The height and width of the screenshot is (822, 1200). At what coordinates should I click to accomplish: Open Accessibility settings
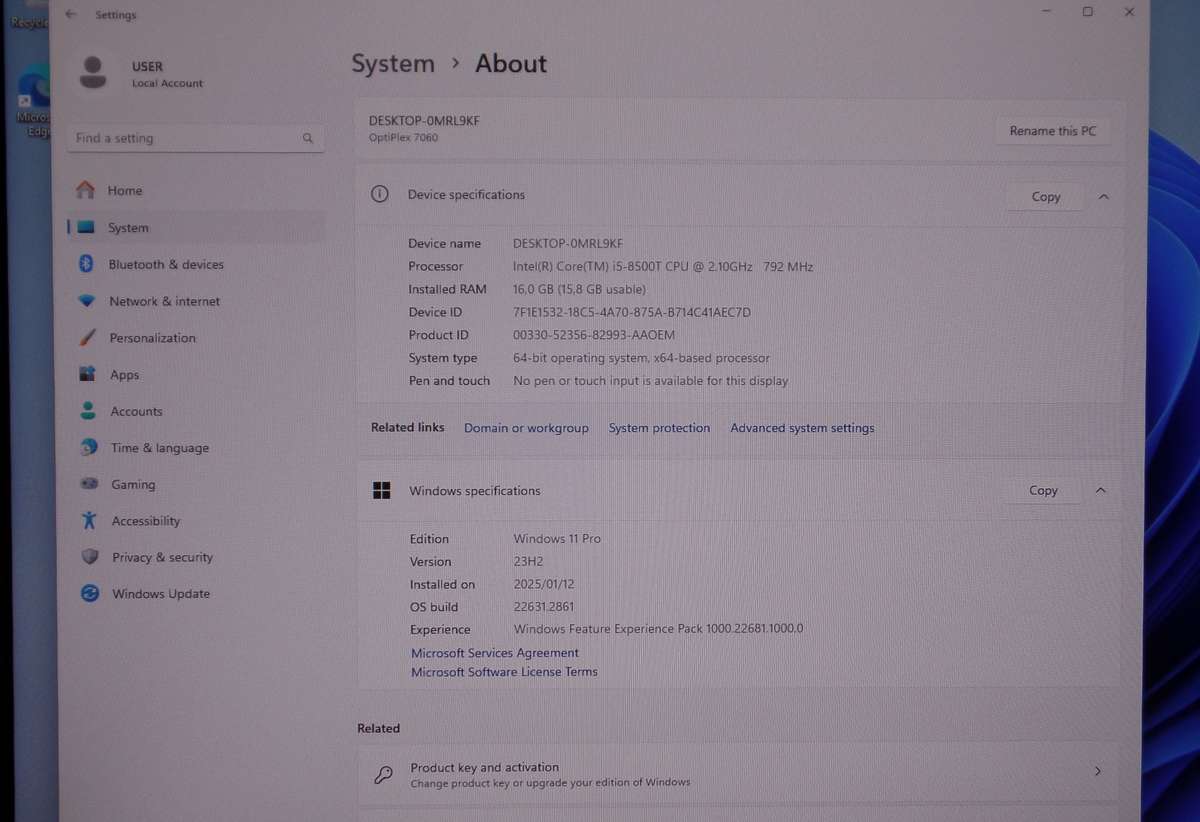[x=146, y=521]
